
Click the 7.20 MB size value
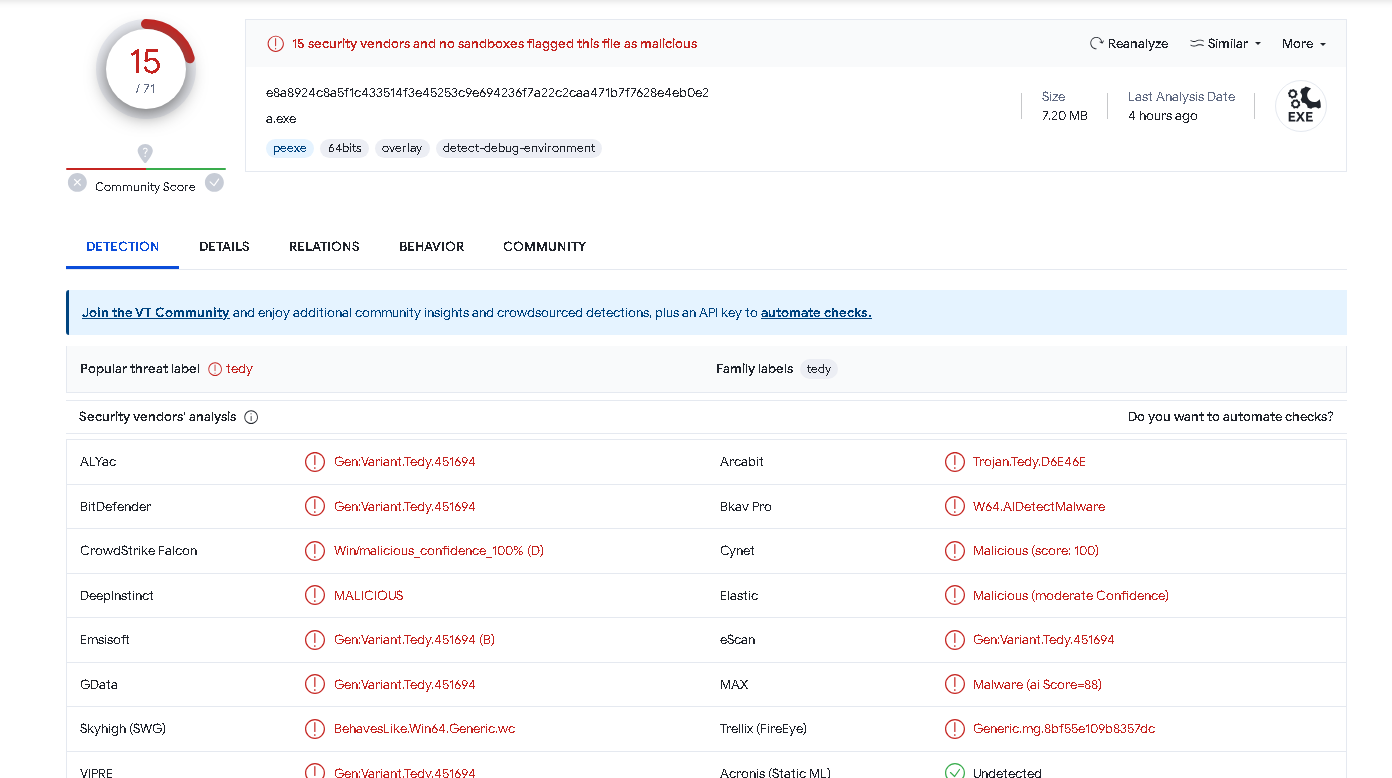click(1064, 116)
